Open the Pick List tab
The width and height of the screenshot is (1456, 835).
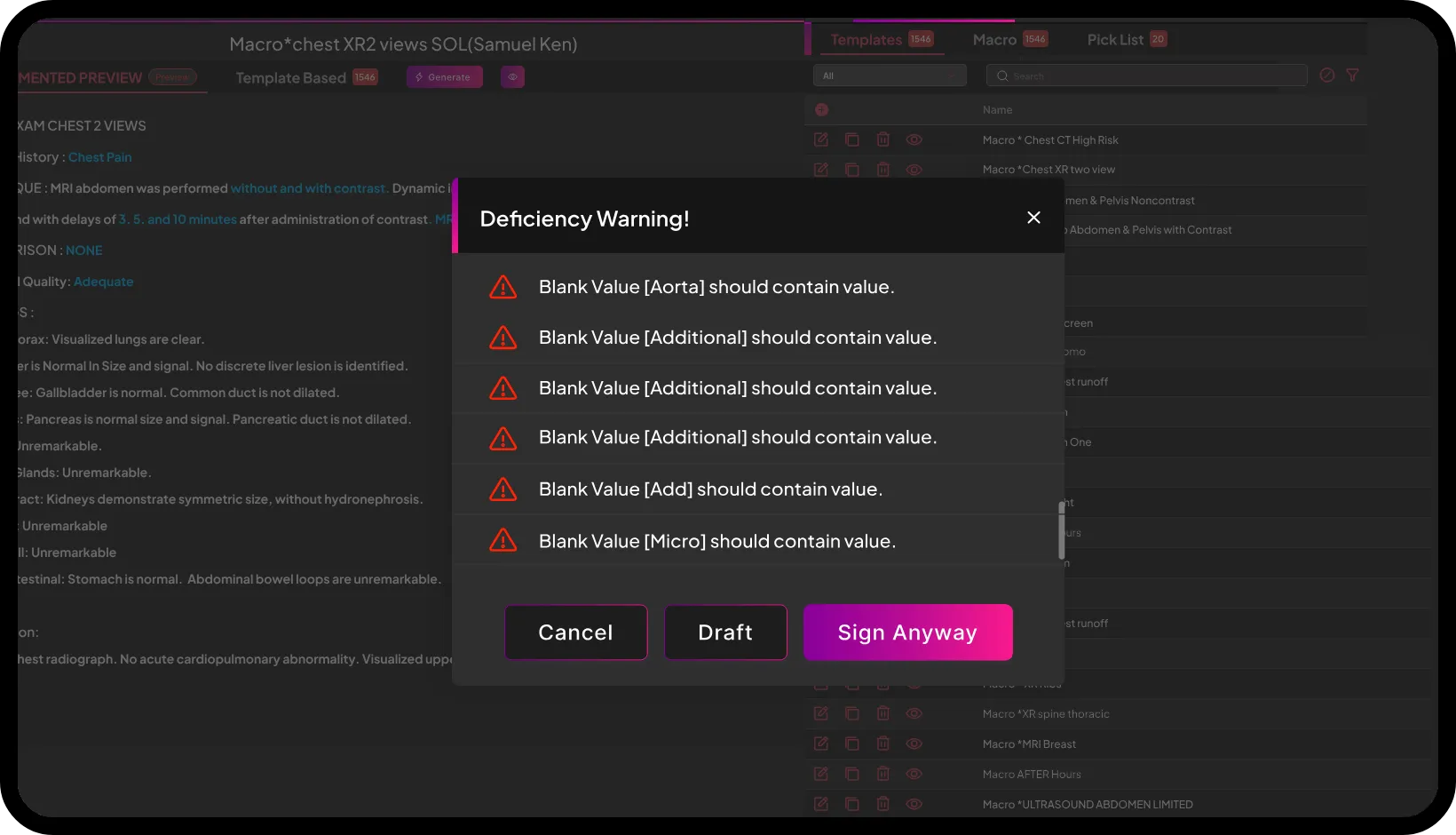(x=1115, y=40)
